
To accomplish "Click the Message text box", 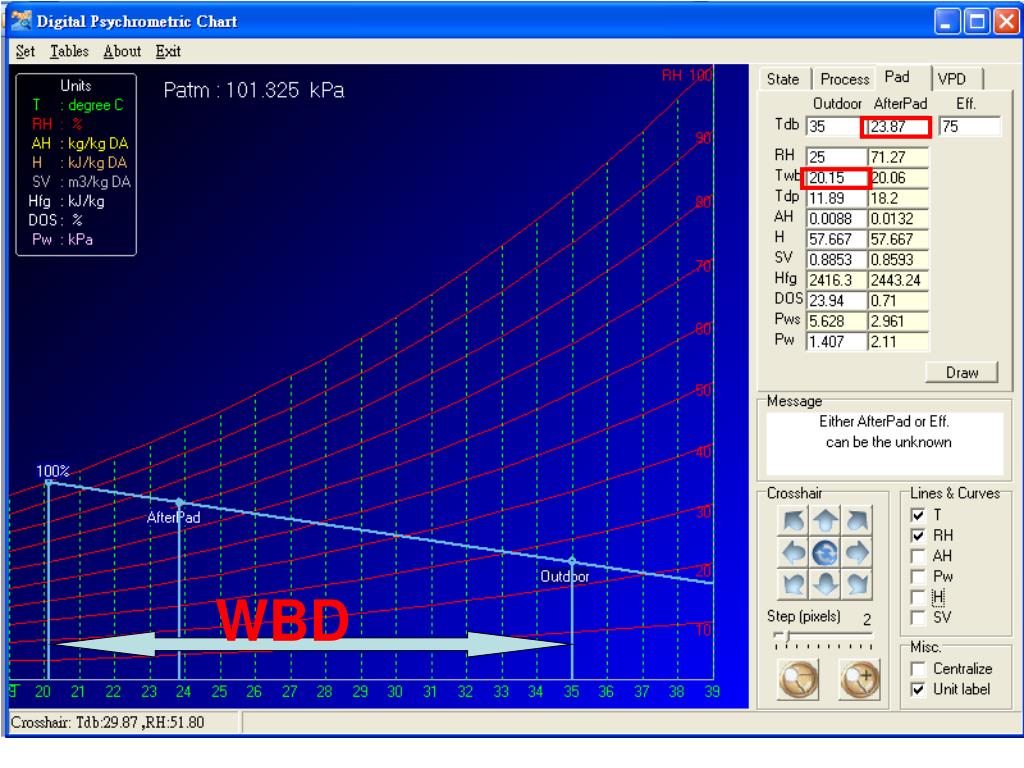I will [x=884, y=443].
